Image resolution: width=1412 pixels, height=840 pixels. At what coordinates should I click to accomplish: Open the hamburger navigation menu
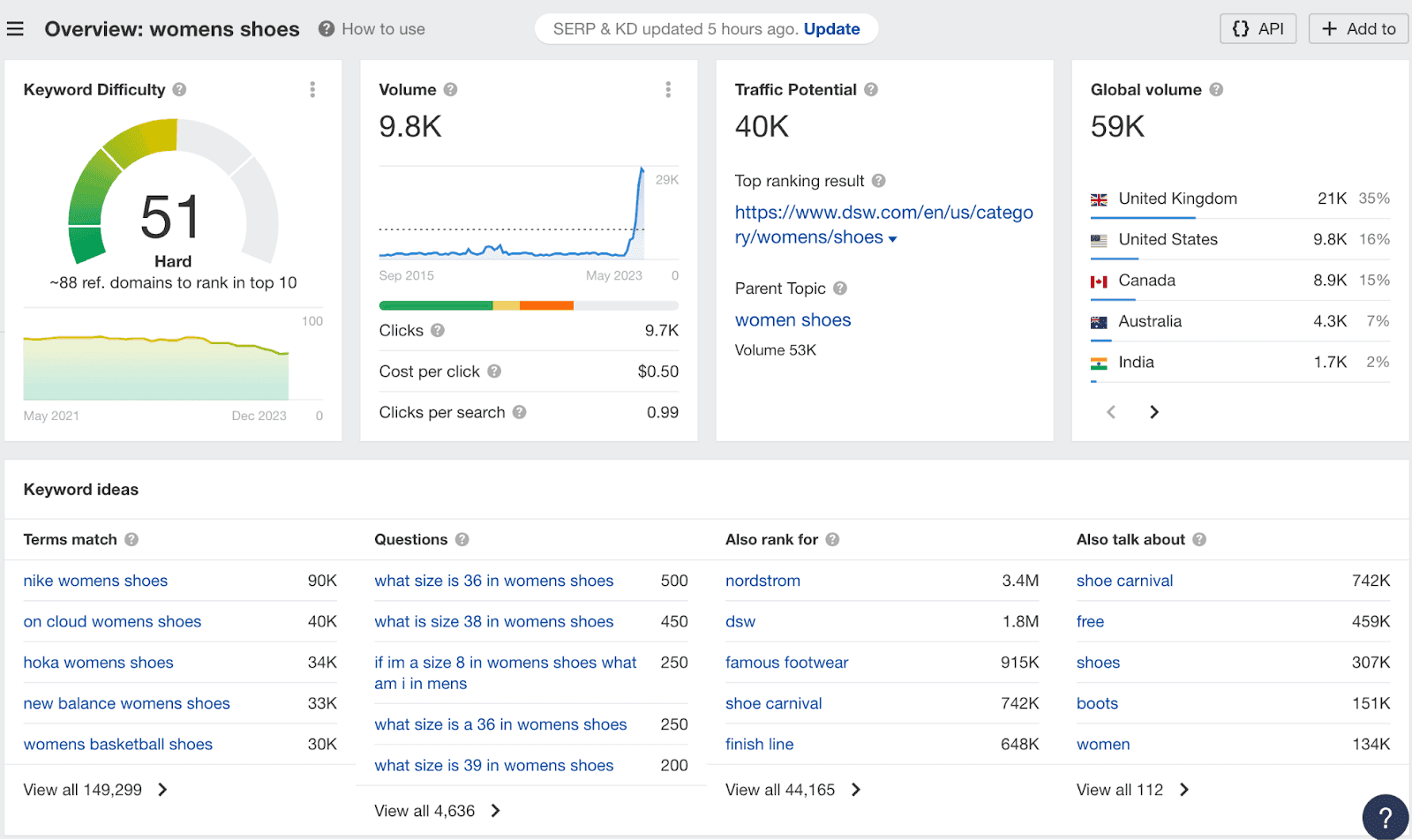point(15,28)
